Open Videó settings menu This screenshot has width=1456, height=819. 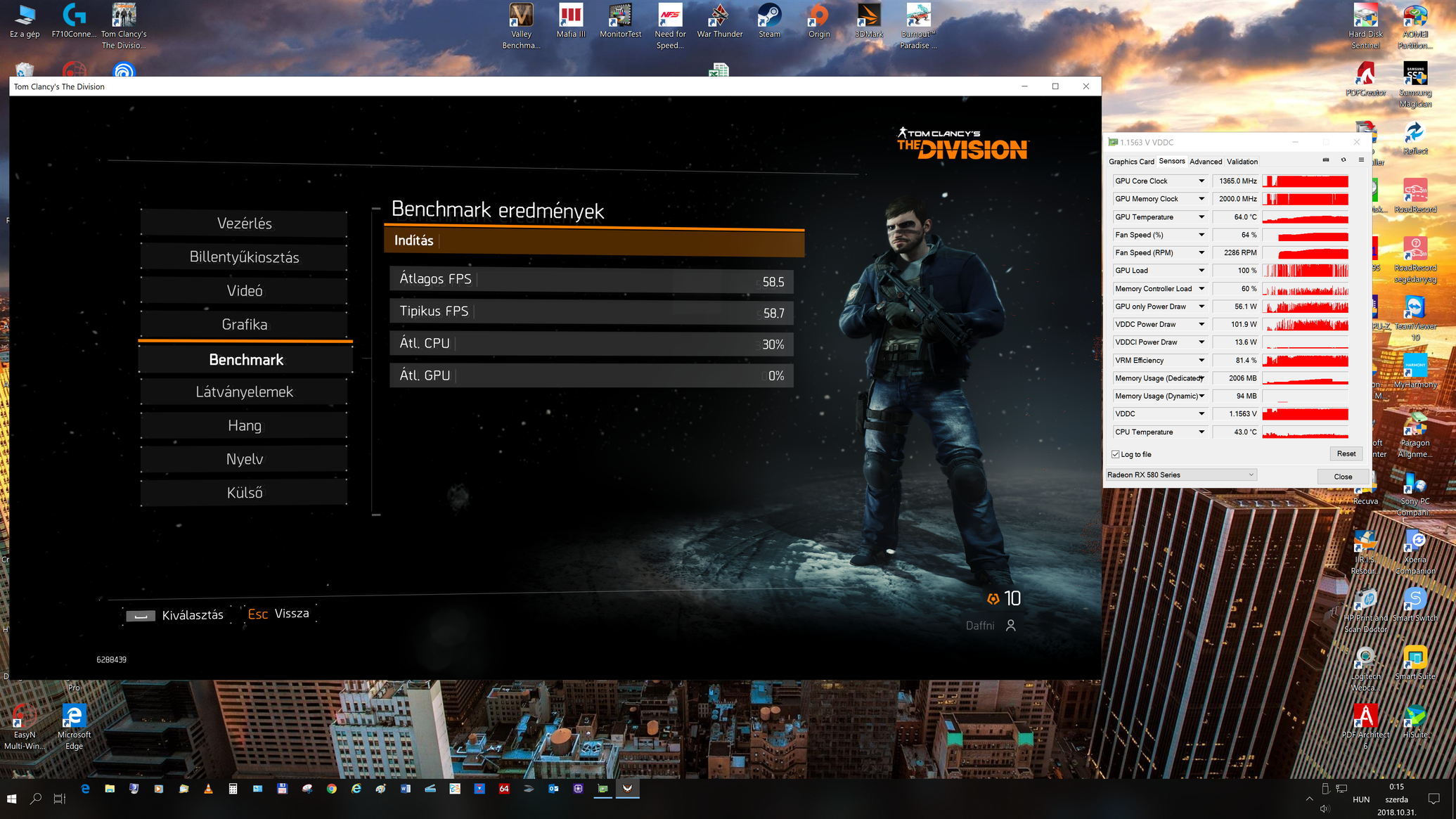[x=244, y=291]
